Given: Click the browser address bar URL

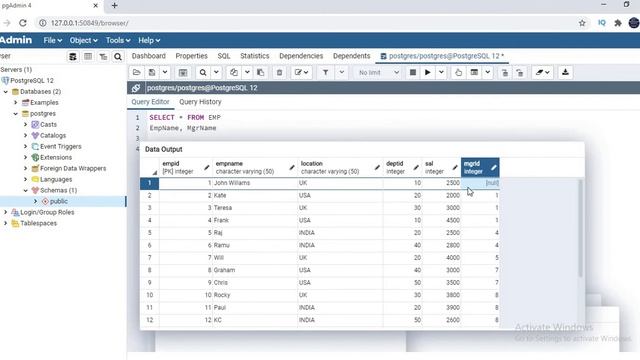Looking at the screenshot, I should pyautogui.click(x=89, y=23).
